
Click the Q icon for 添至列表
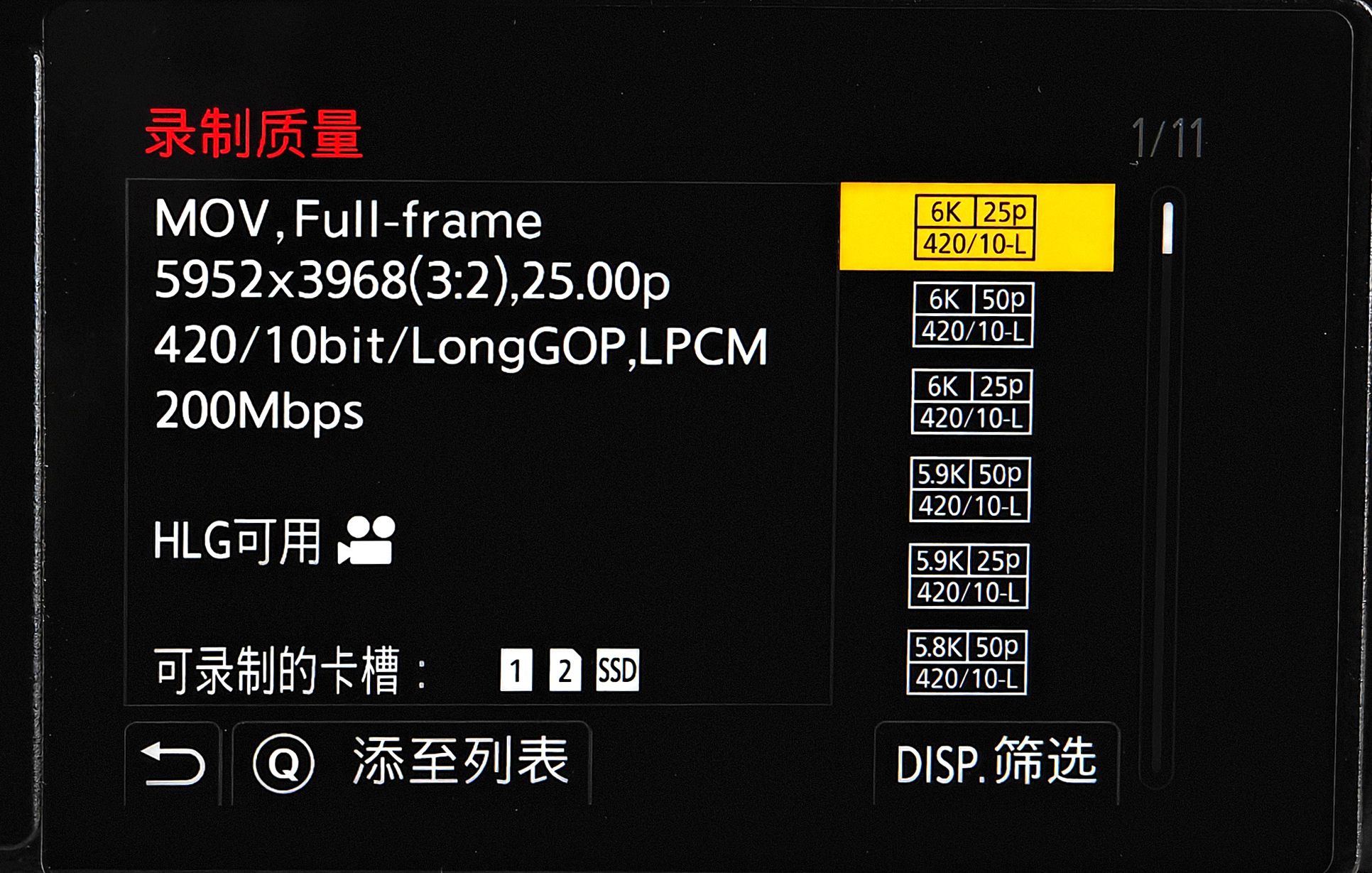(284, 764)
